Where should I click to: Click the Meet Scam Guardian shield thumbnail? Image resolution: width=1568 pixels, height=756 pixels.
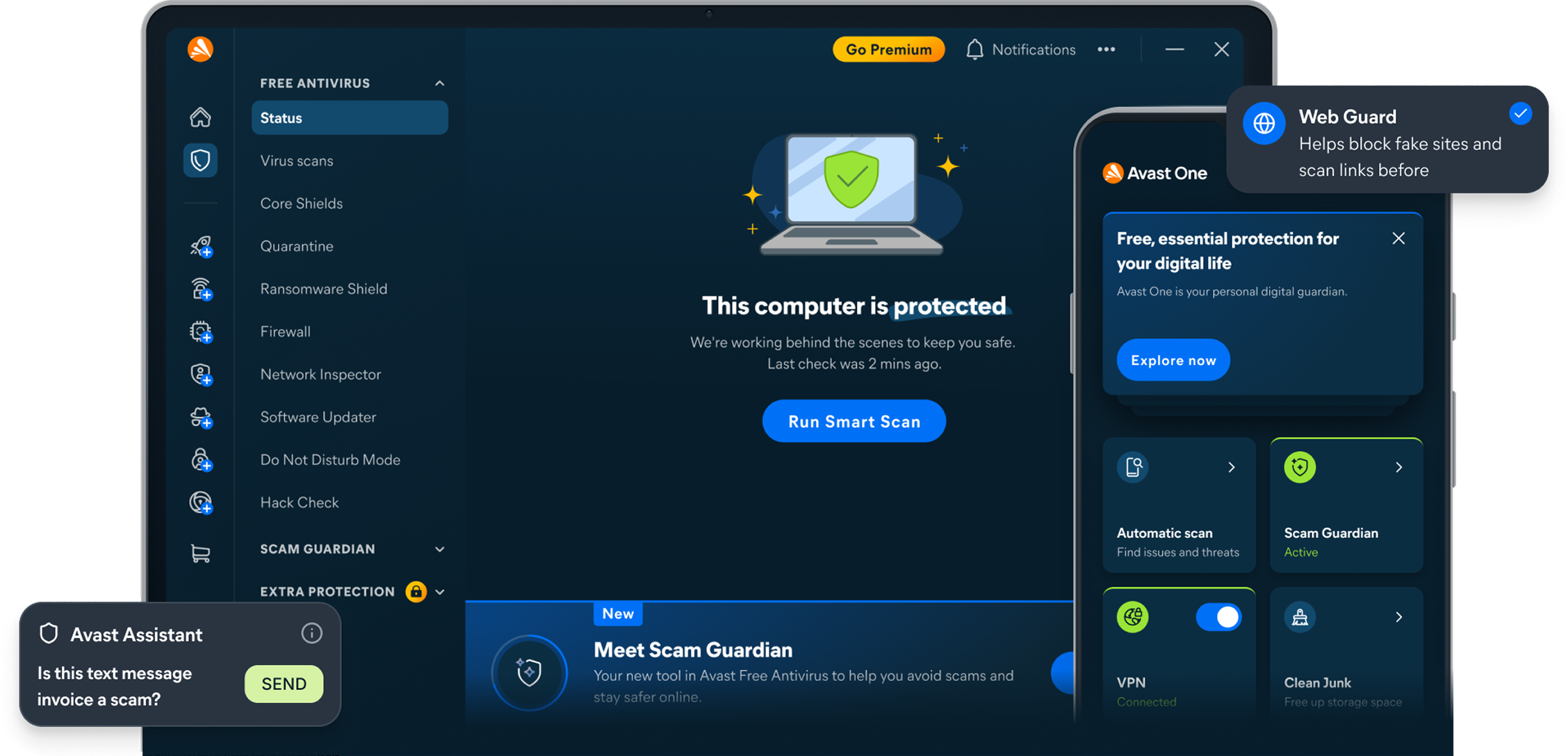pyautogui.click(x=530, y=673)
